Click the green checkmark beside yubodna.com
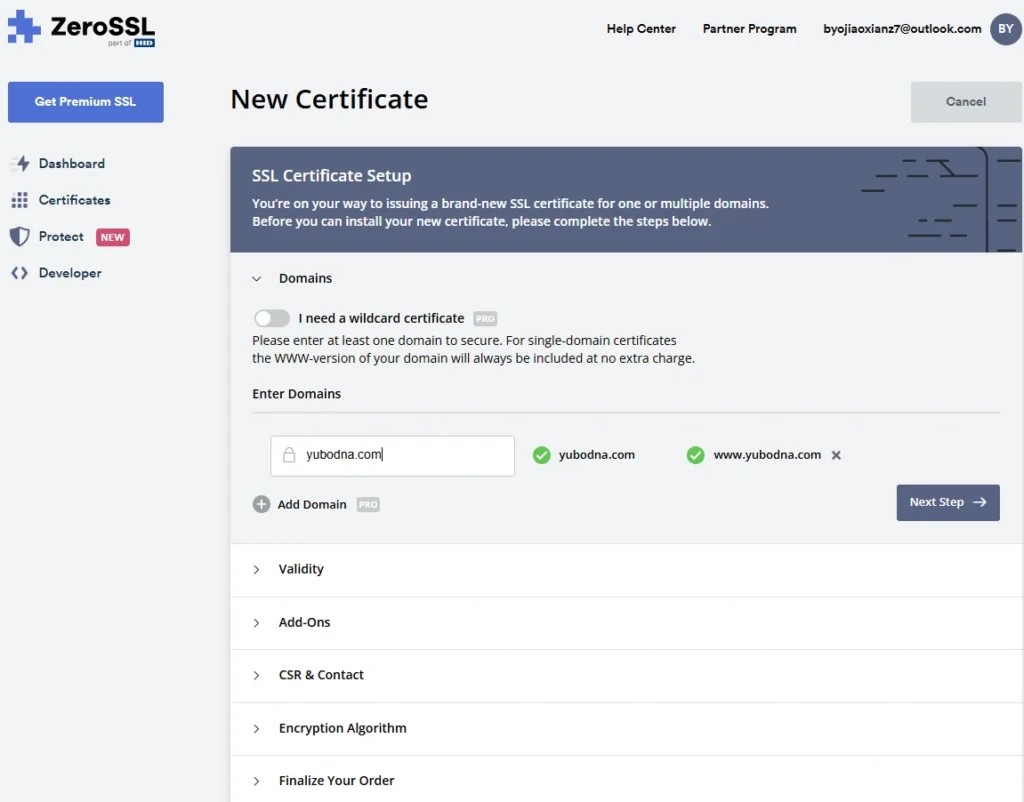This screenshot has height=802, width=1024. point(541,455)
